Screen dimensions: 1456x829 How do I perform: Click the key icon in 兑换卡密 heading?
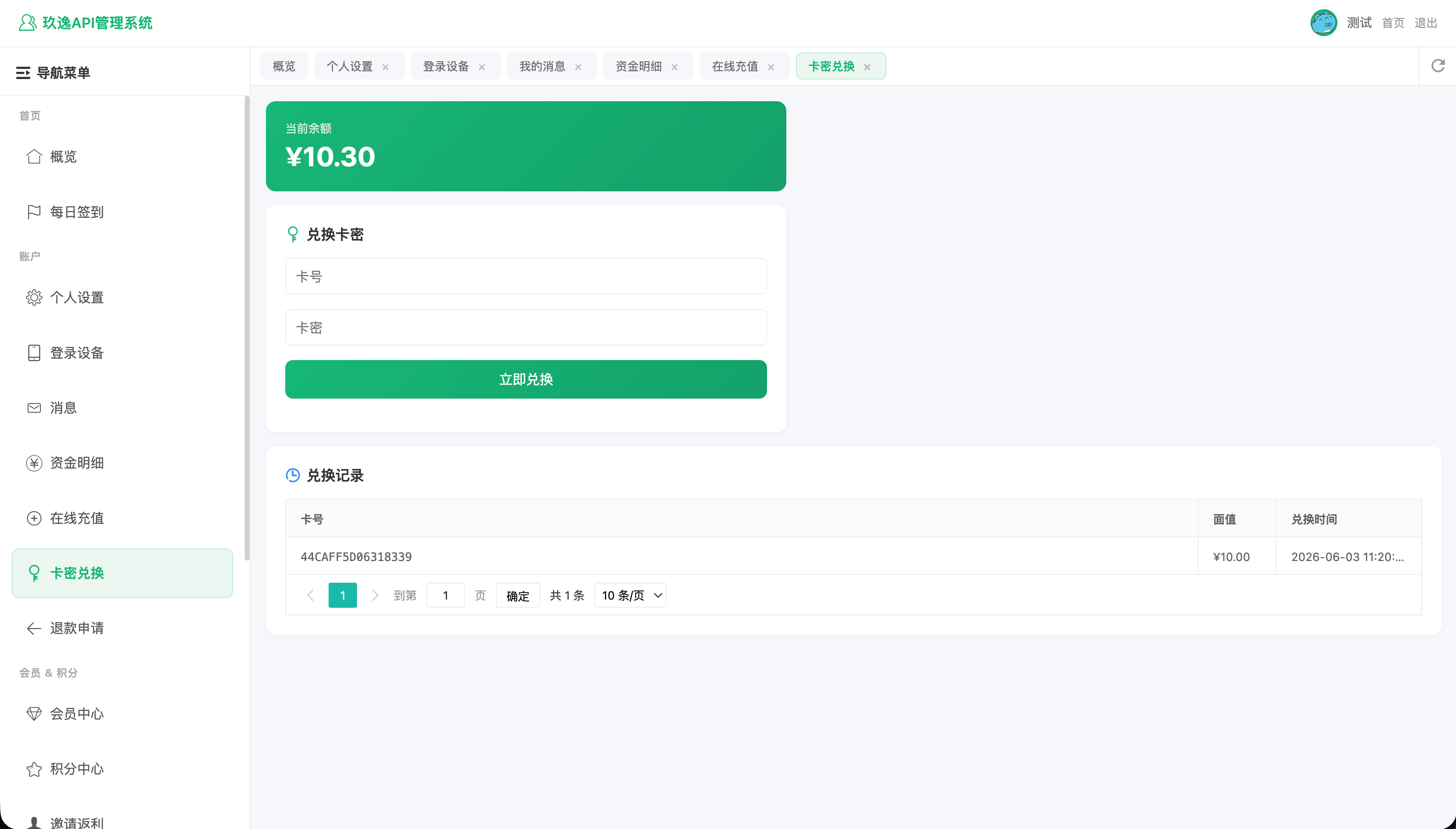tap(293, 234)
